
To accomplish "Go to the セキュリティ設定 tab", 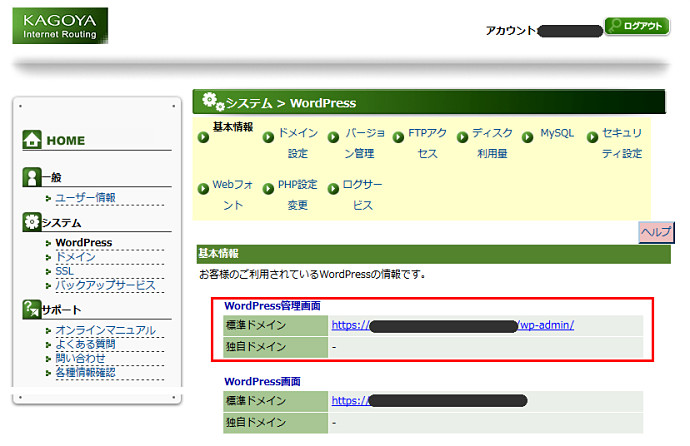I will [621, 143].
